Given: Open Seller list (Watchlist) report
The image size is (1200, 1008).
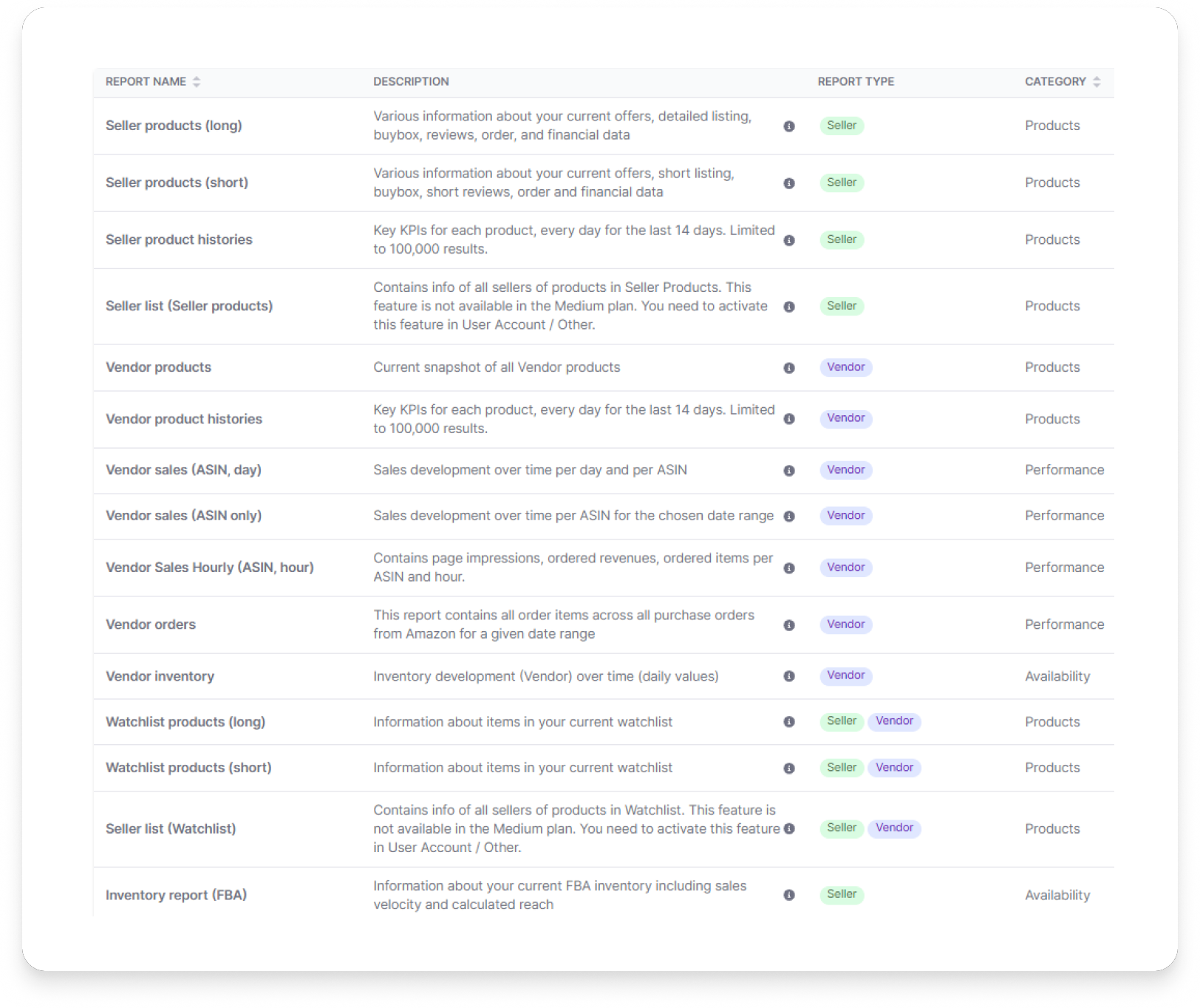Looking at the screenshot, I should tap(171, 829).
